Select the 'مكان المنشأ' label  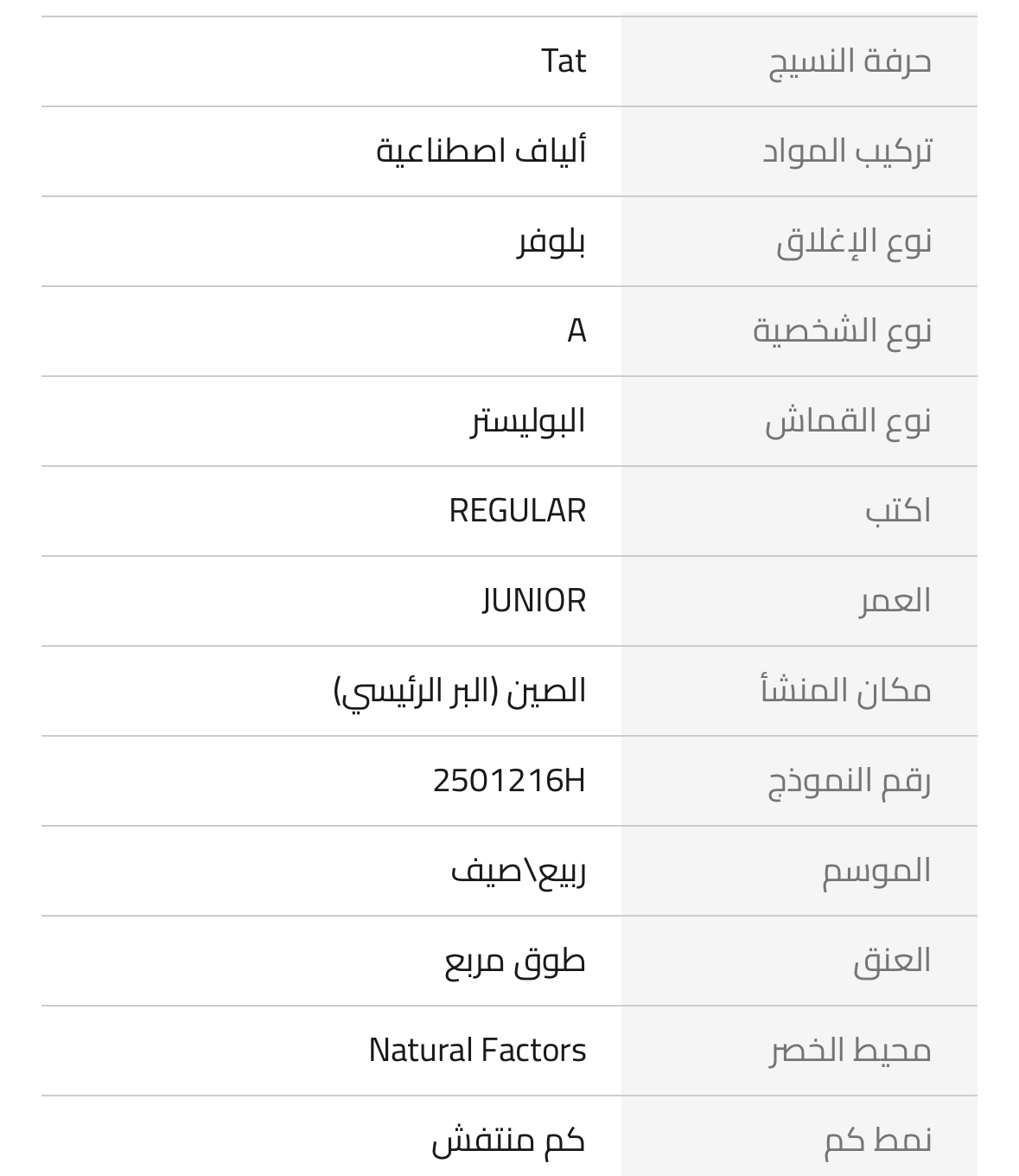[x=846, y=691]
